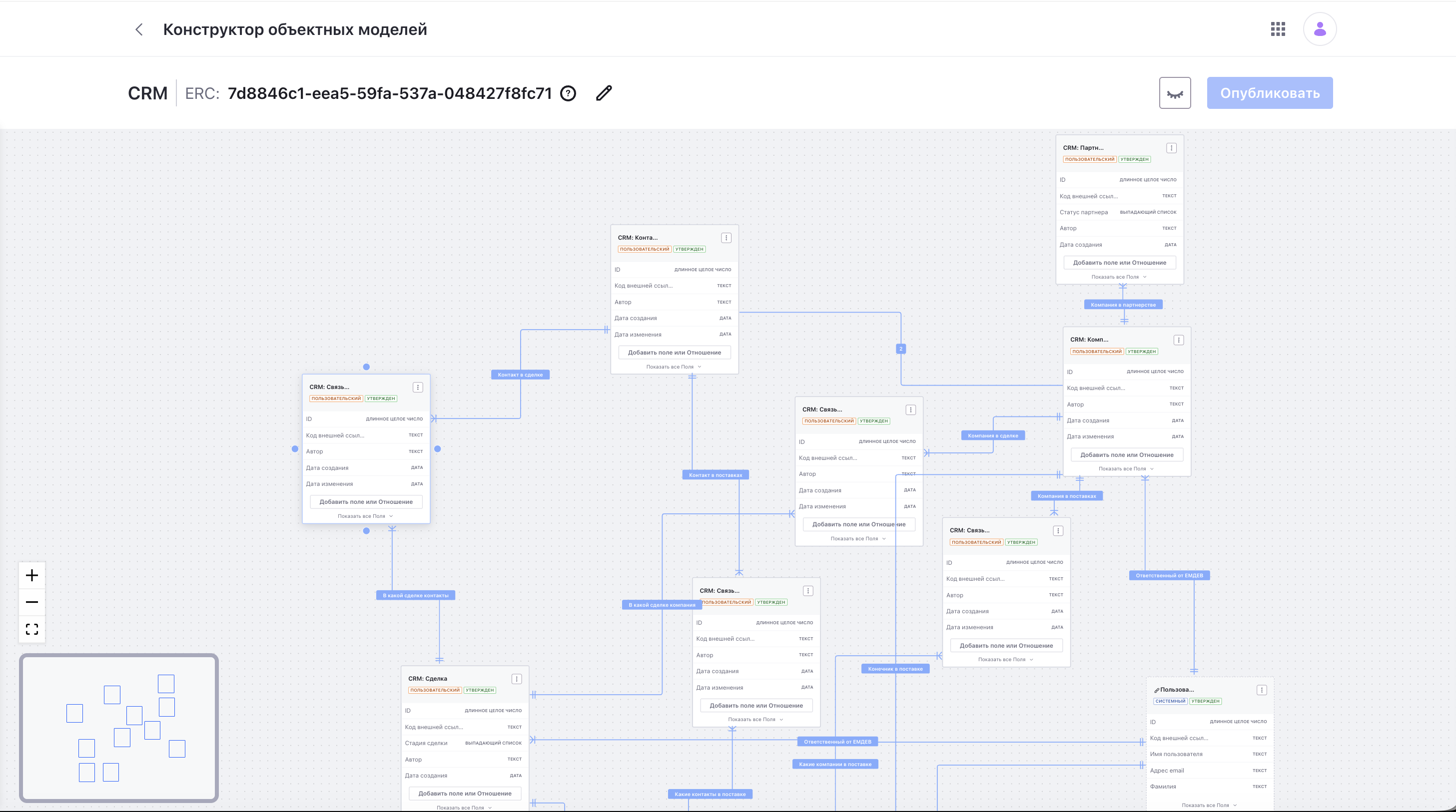Toggle the closed-eye visibility button near Опубликовать
Image resolution: width=1456 pixels, height=812 pixels.
point(1175,92)
